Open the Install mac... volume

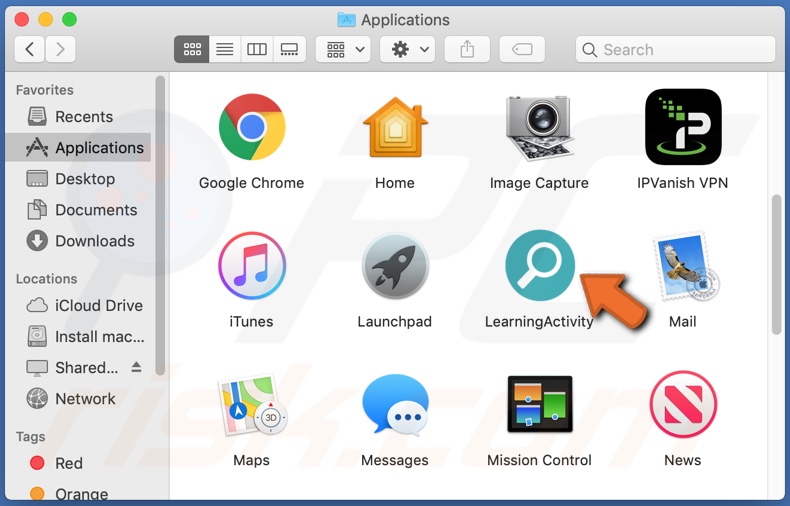(78, 337)
